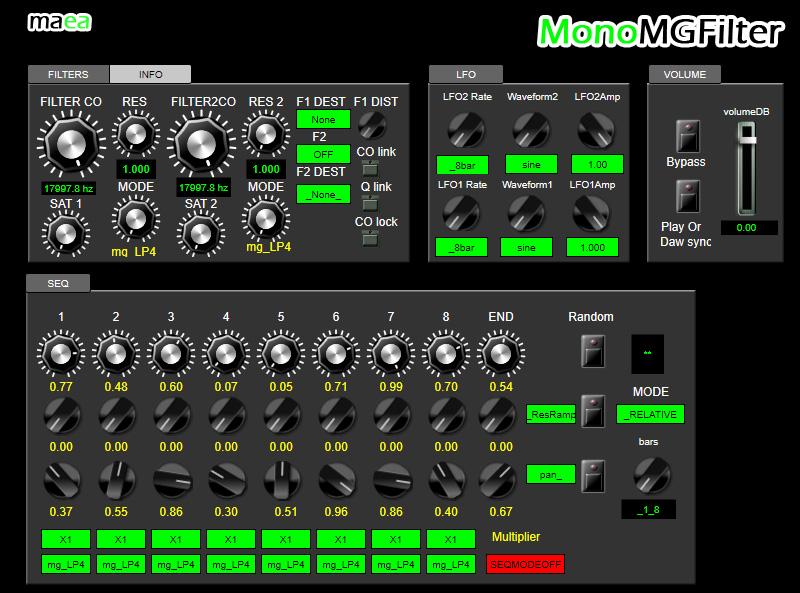Toggle the red SEQMODEOFF button
The height and width of the screenshot is (593, 800).
pyautogui.click(x=526, y=564)
